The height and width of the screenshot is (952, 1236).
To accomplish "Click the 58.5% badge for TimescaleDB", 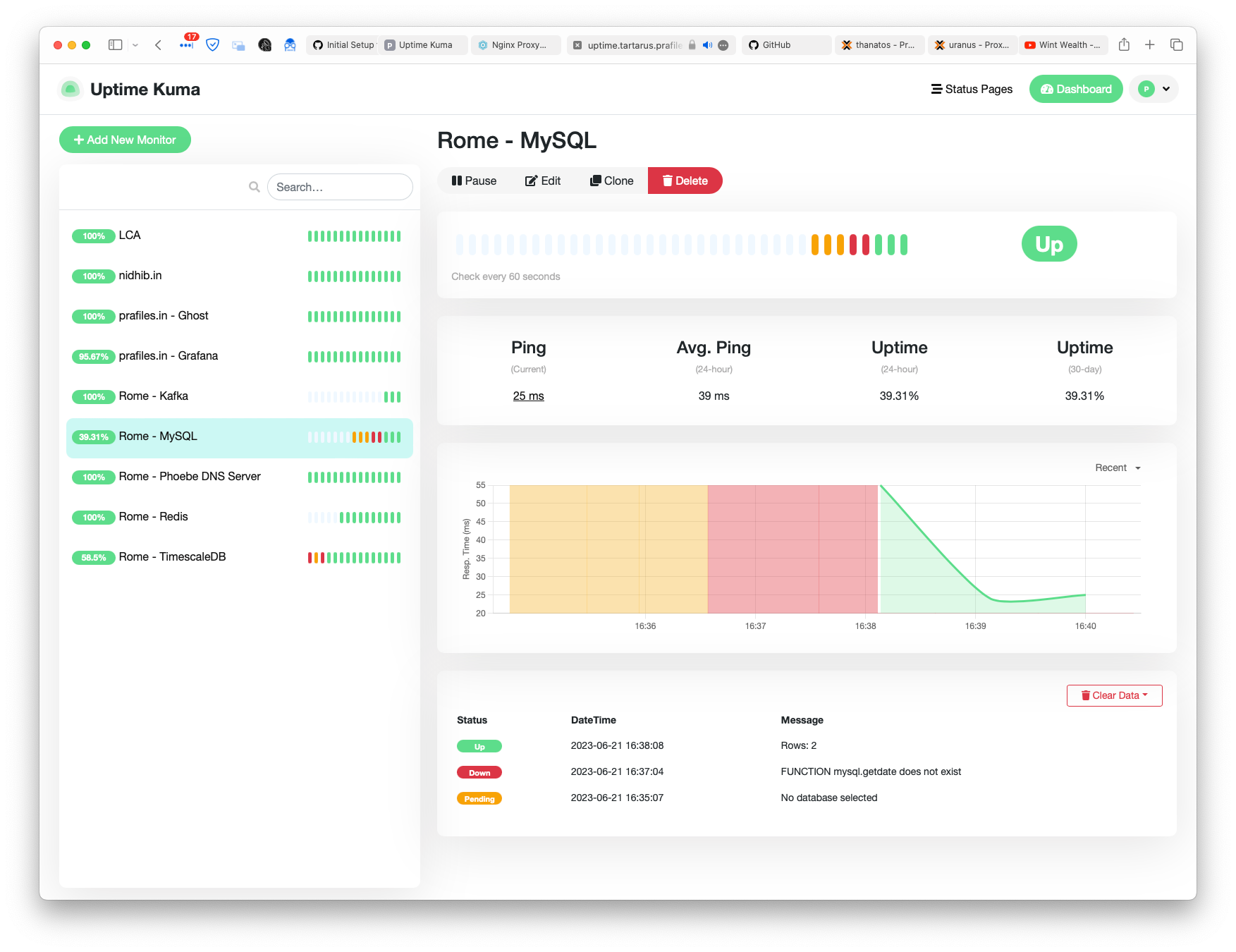I will point(94,558).
